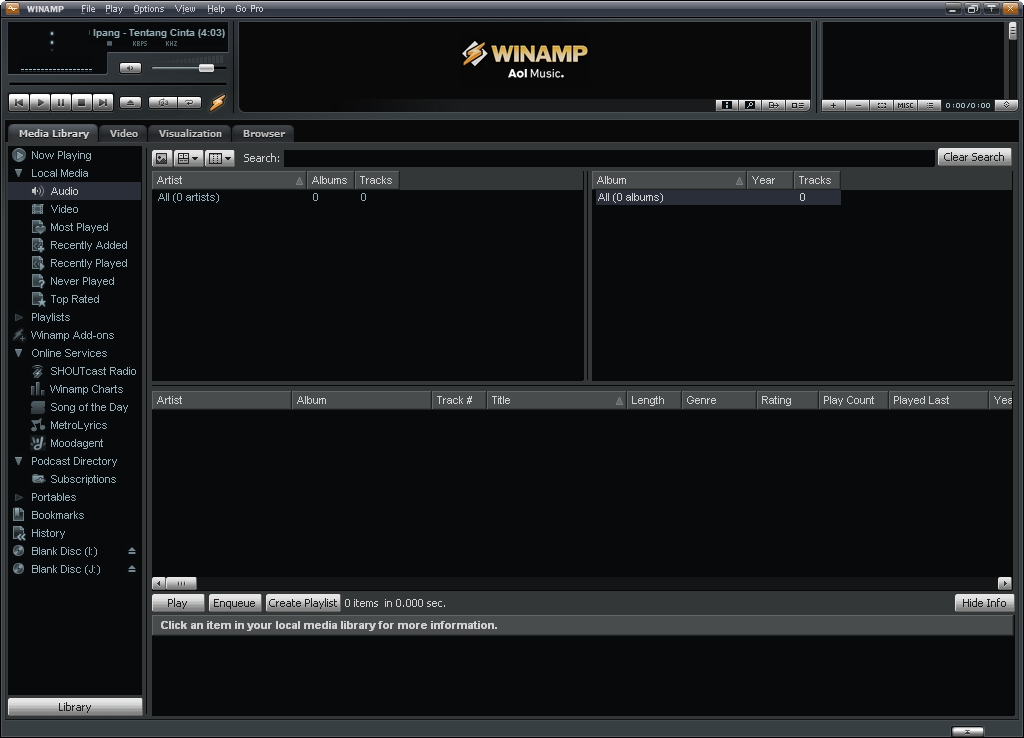Open the MetroLyrics service

(x=79, y=425)
